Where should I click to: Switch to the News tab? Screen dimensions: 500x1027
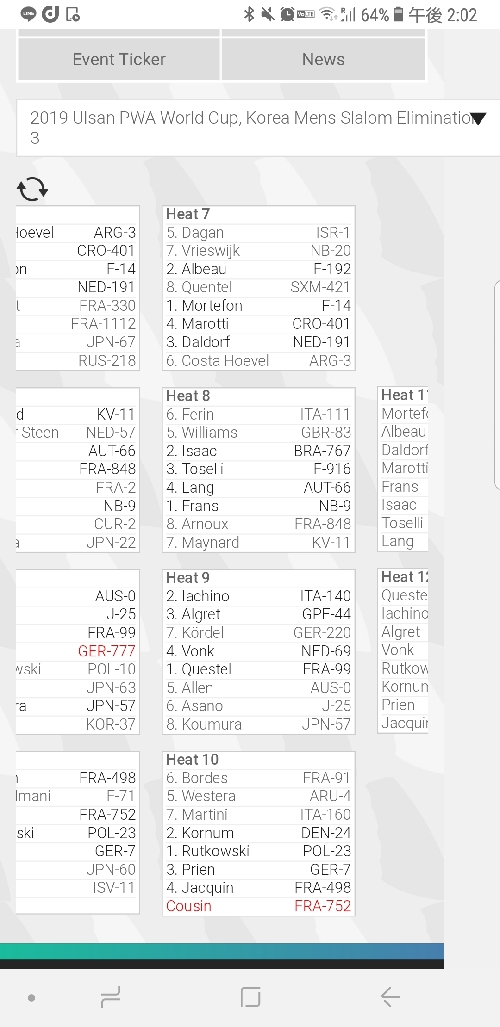point(324,59)
